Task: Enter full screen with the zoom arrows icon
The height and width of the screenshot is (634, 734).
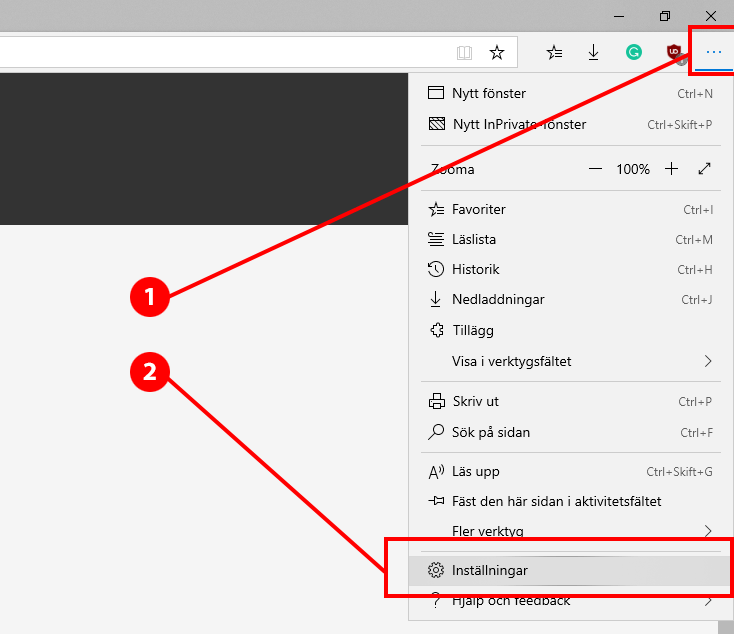Action: tap(704, 169)
